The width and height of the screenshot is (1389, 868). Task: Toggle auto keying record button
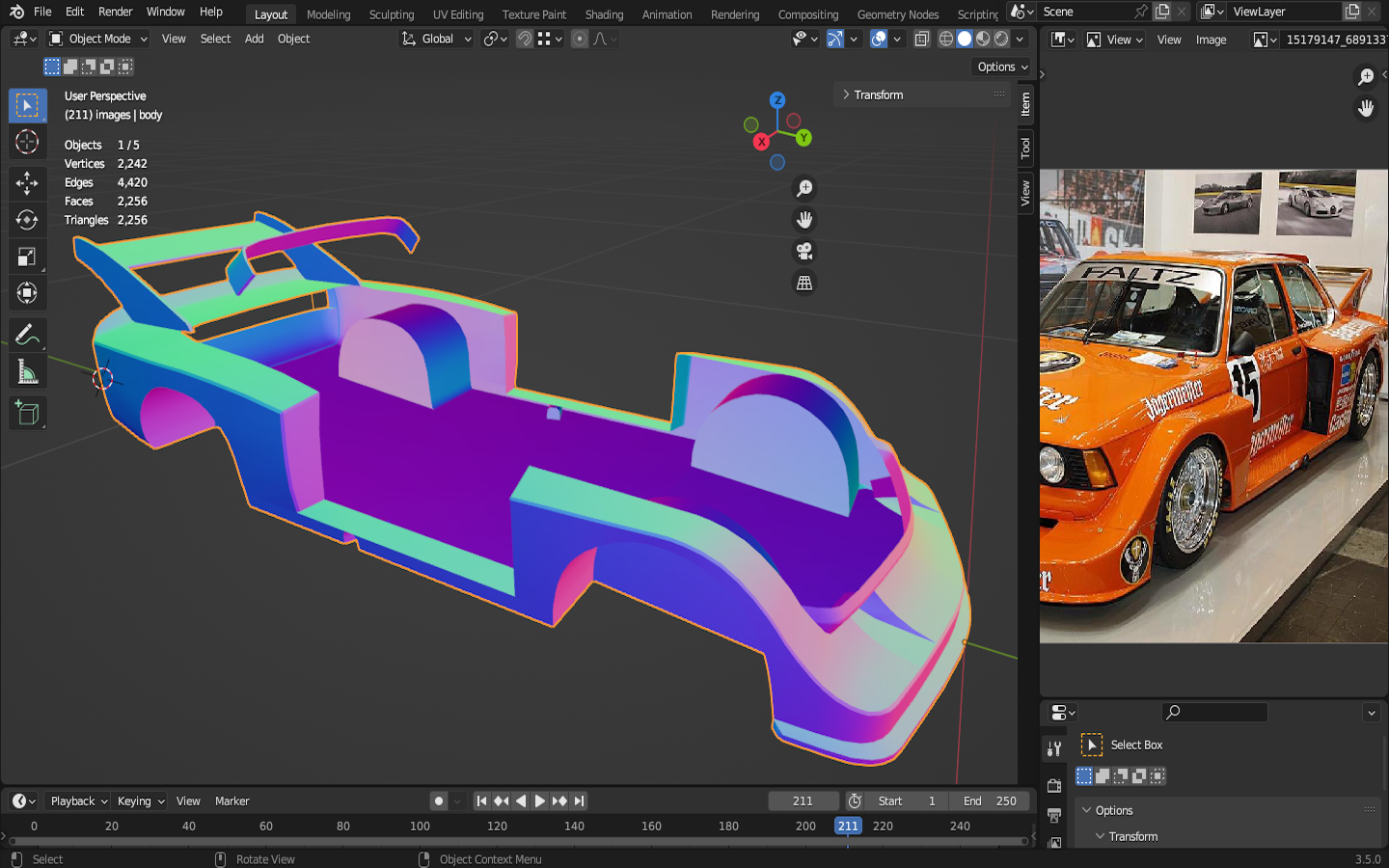(439, 801)
